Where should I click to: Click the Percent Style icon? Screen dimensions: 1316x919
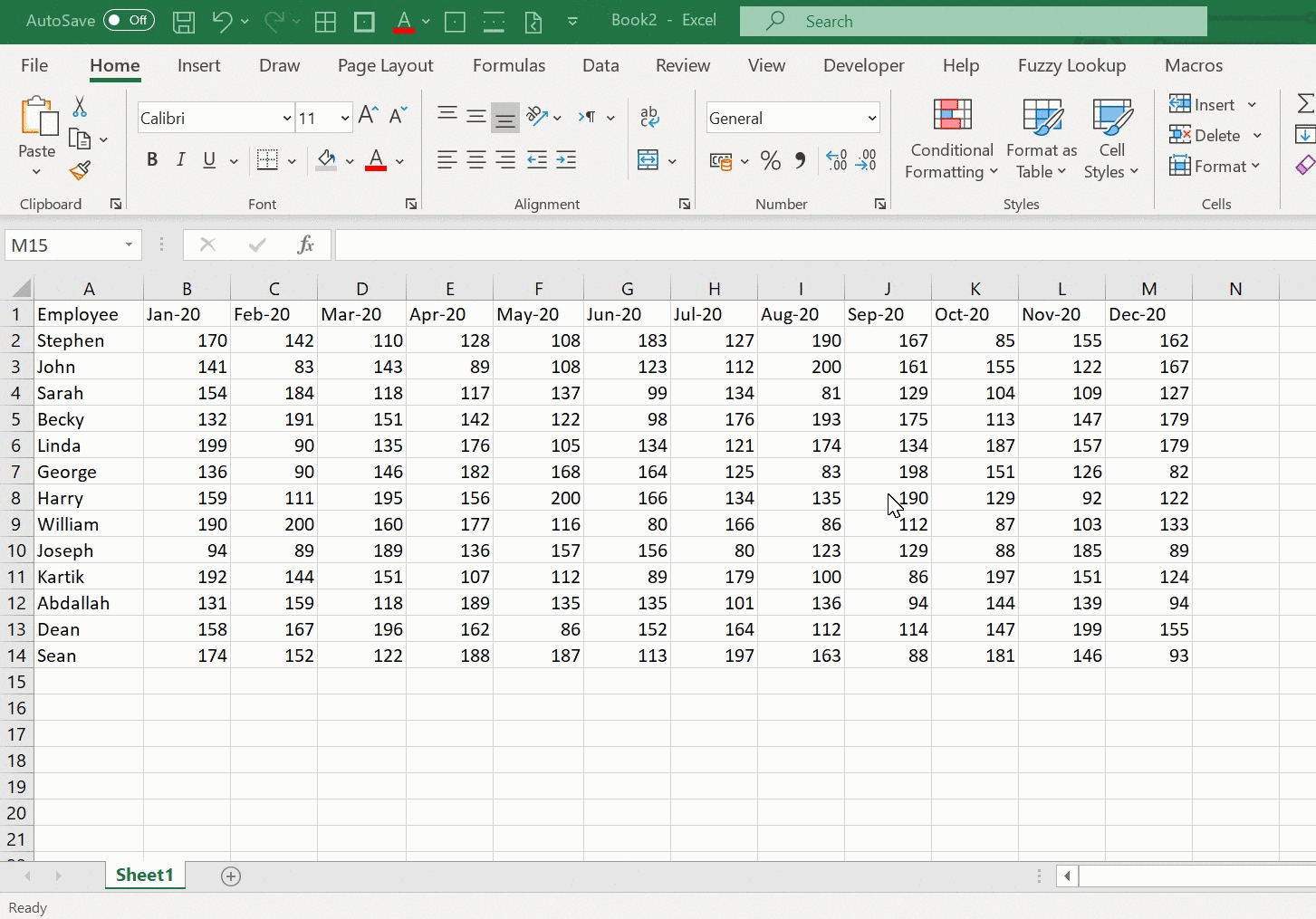point(770,161)
